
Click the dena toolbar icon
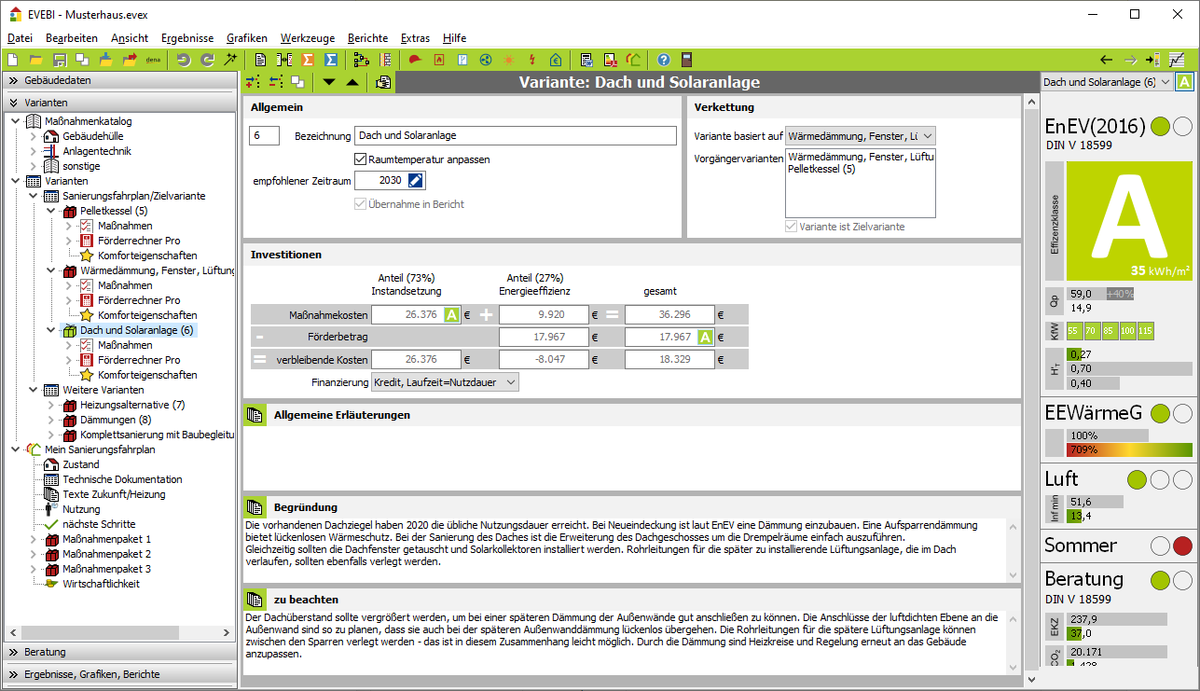[153, 60]
